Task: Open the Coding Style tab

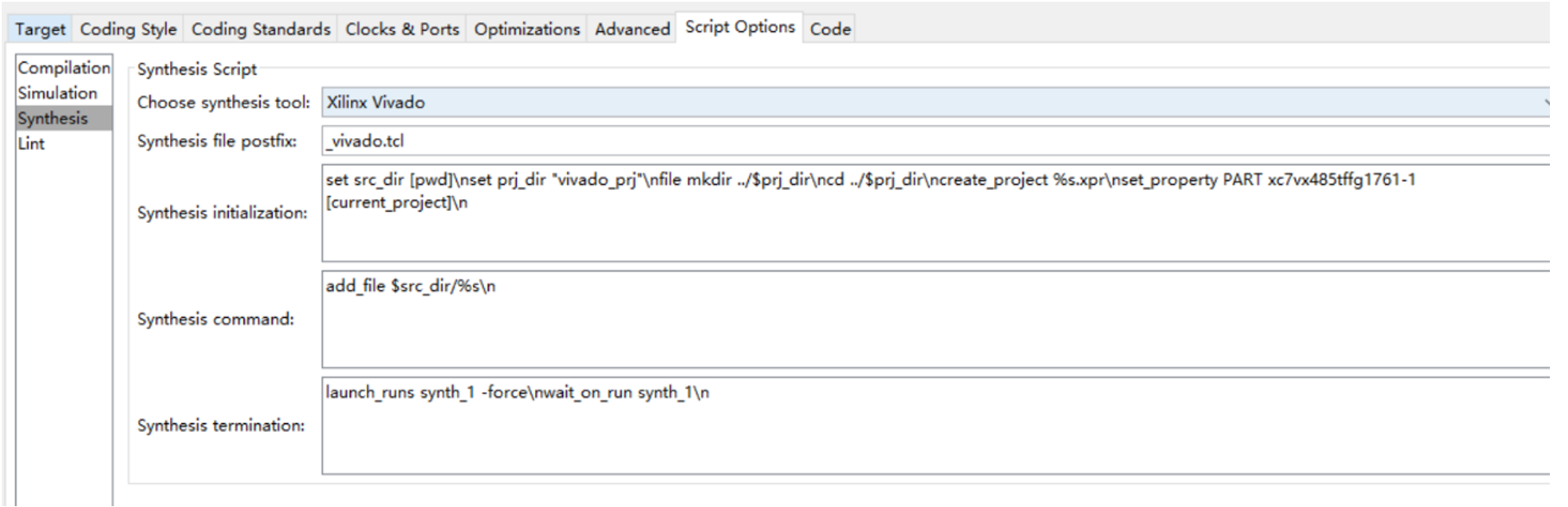Action: pos(128,29)
